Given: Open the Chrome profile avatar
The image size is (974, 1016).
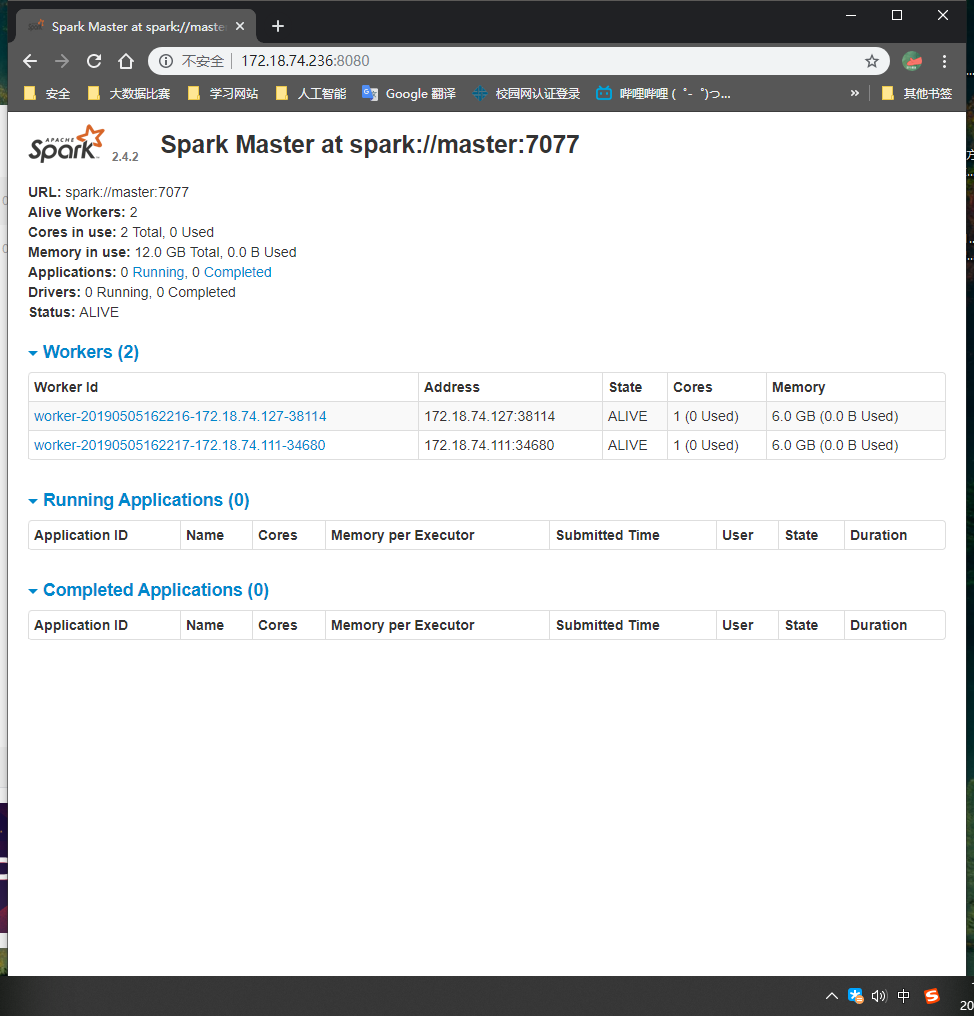Looking at the screenshot, I should coord(912,61).
